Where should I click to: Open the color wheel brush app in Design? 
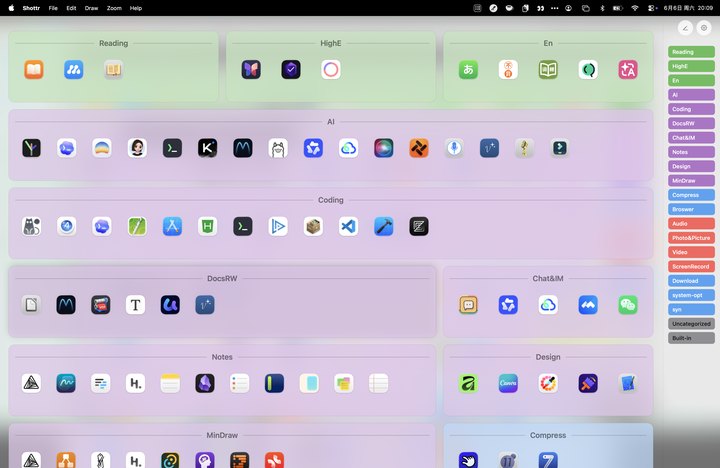click(x=548, y=383)
